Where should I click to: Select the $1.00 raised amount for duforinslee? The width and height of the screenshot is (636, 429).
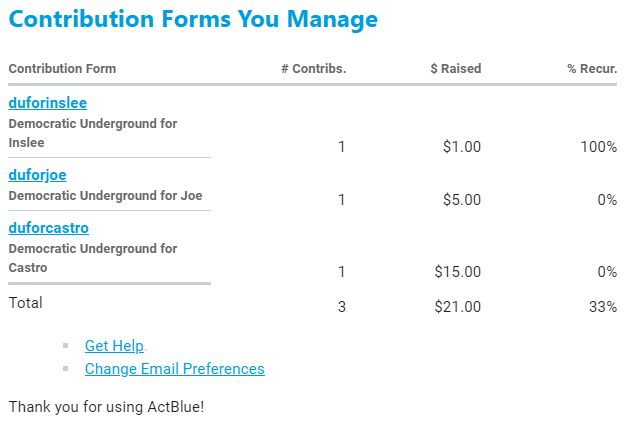pyautogui.click(x=461, y=147)
